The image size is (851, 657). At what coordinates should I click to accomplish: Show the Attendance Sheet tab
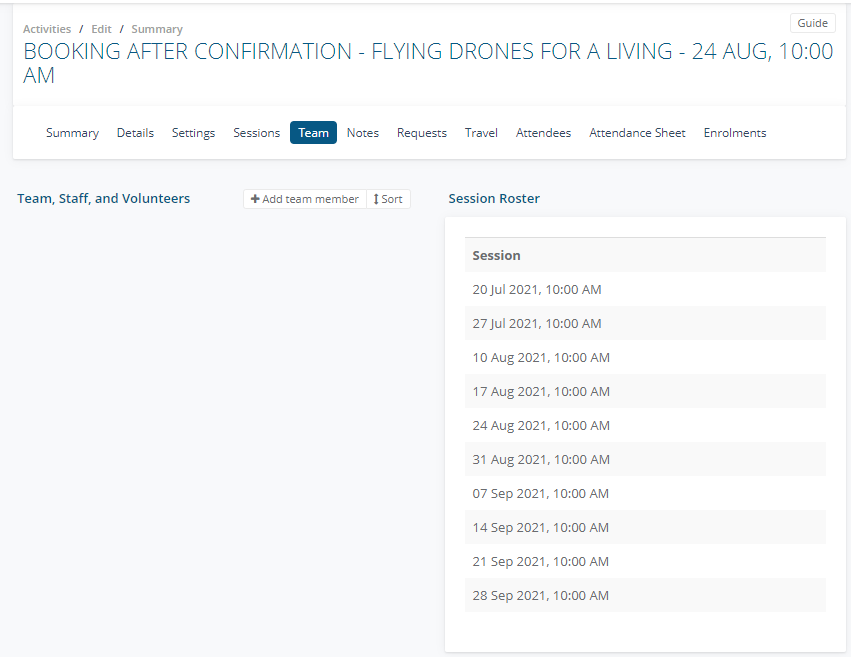pos(637,133)
